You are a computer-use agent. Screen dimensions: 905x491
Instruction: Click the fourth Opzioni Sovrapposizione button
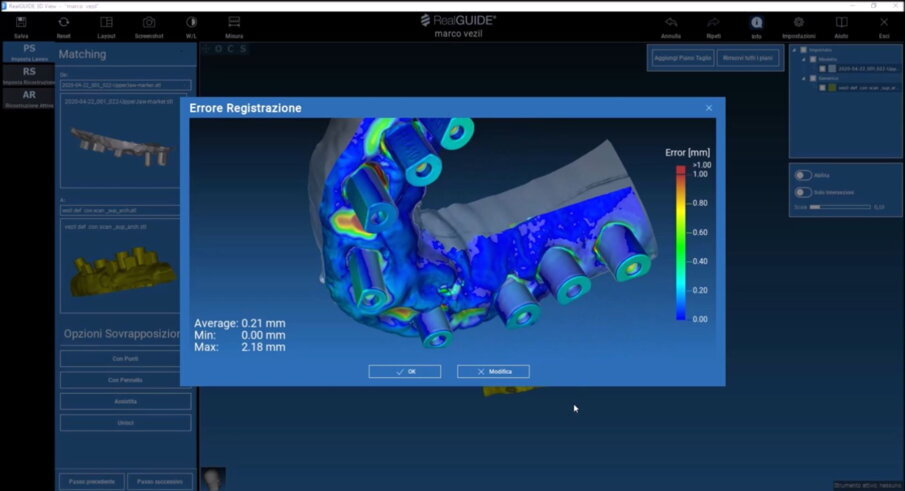(x=125, y=423)
